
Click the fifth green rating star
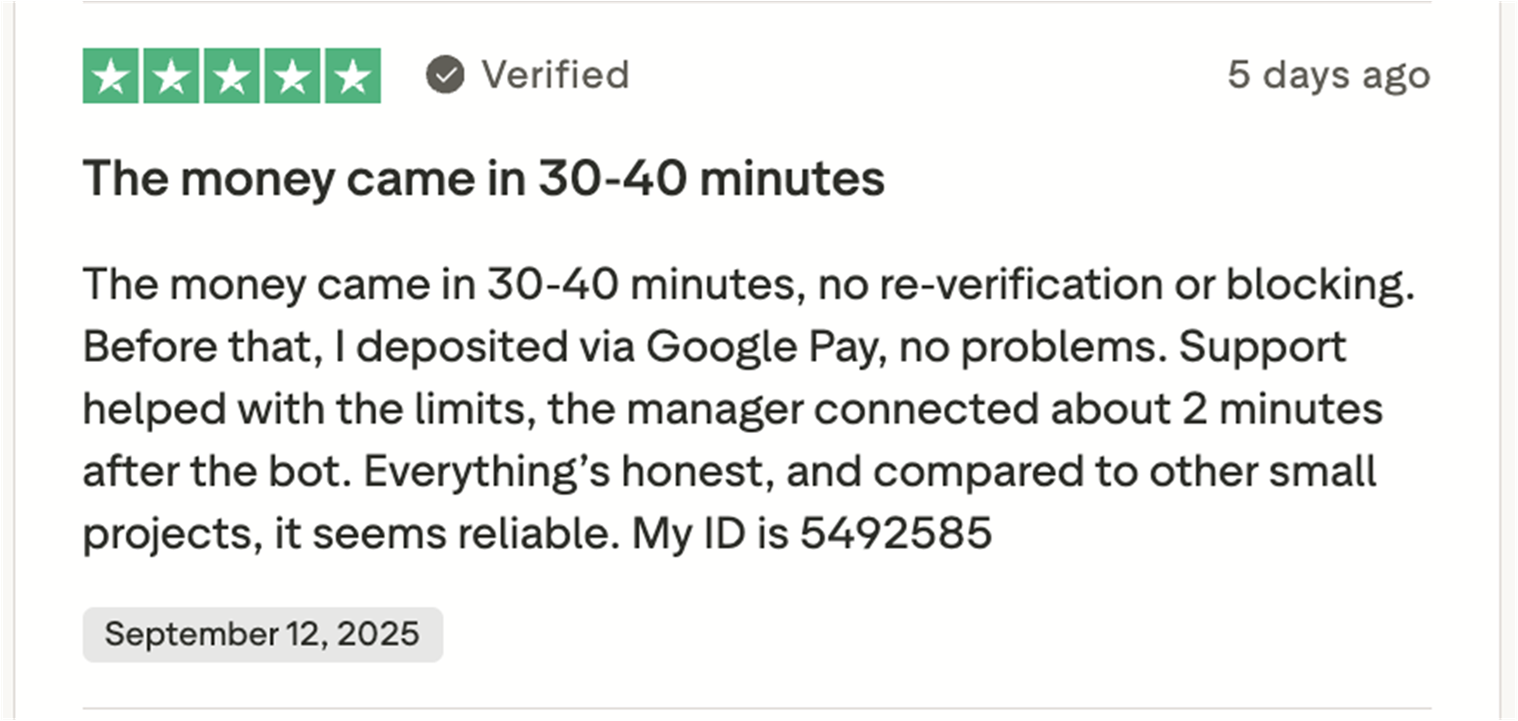tap(351, 76)
